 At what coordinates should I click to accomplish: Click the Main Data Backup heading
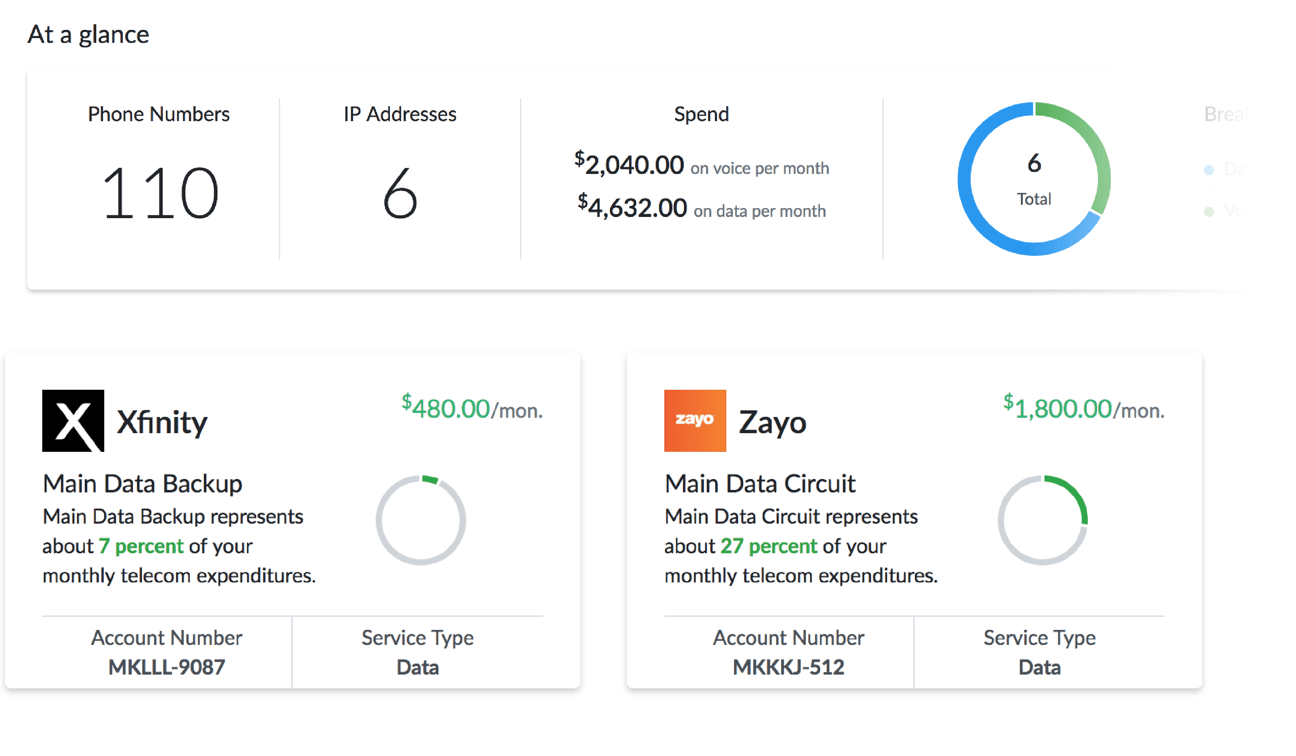coord(142,484)
